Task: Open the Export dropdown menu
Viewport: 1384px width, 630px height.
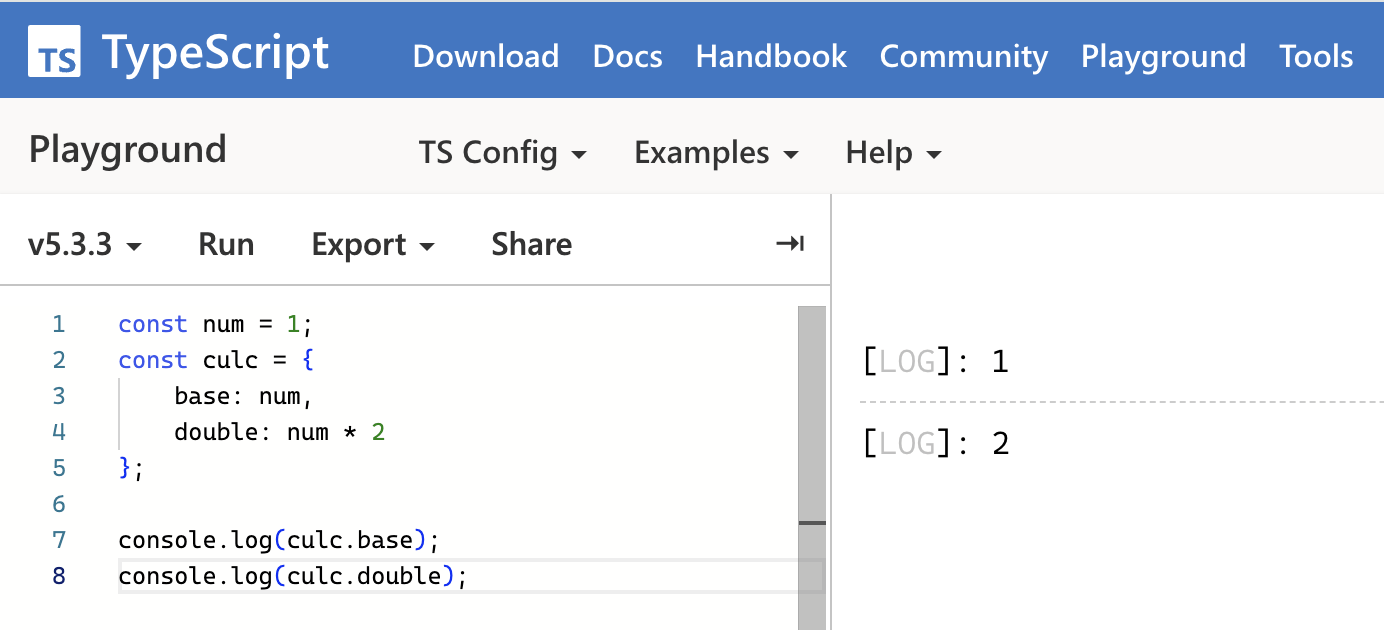Action: (x=373, y=244)
